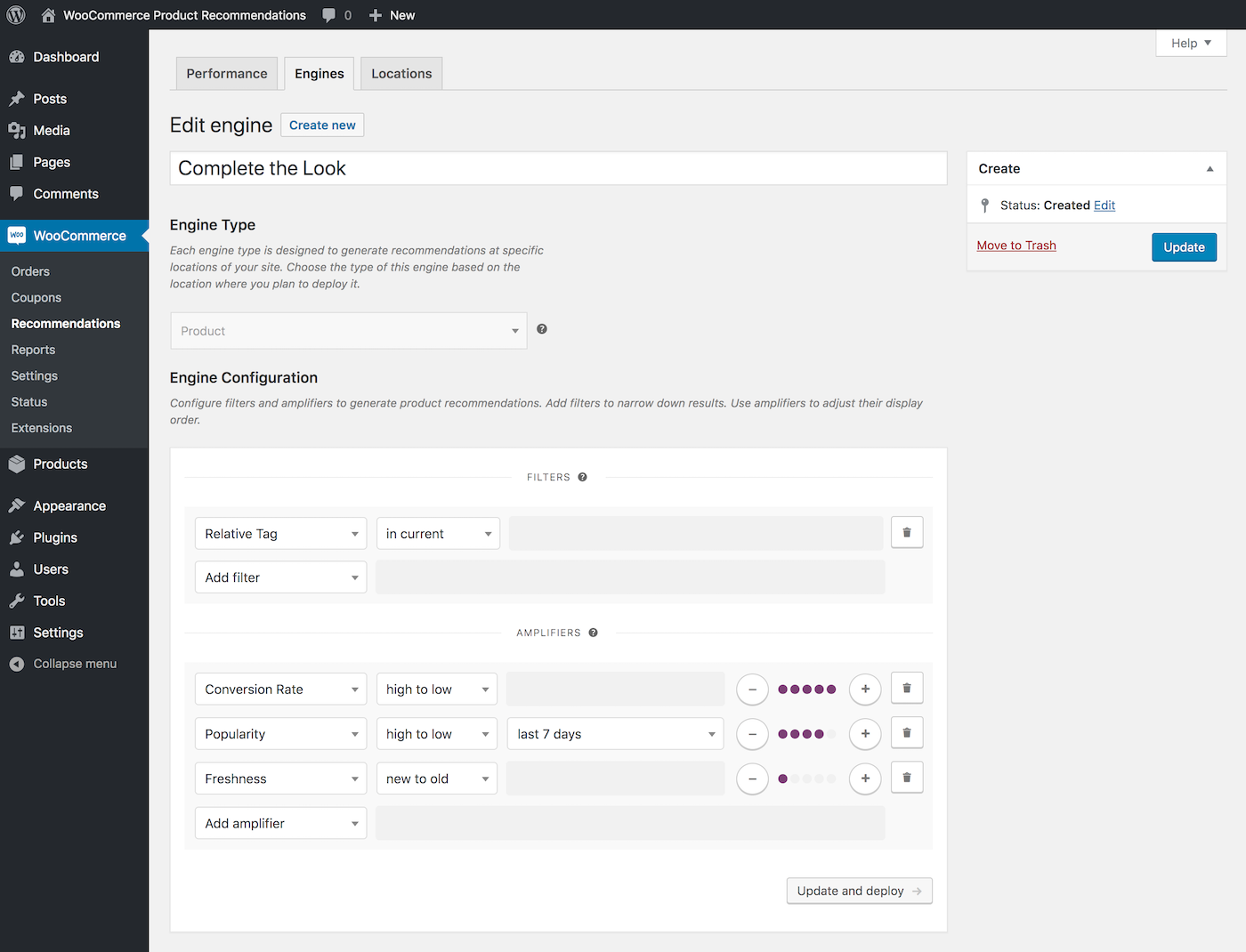This screenshot has width=1246, height=952.
Task: Delete the Popularity amplifier
Action: (907, 732)
